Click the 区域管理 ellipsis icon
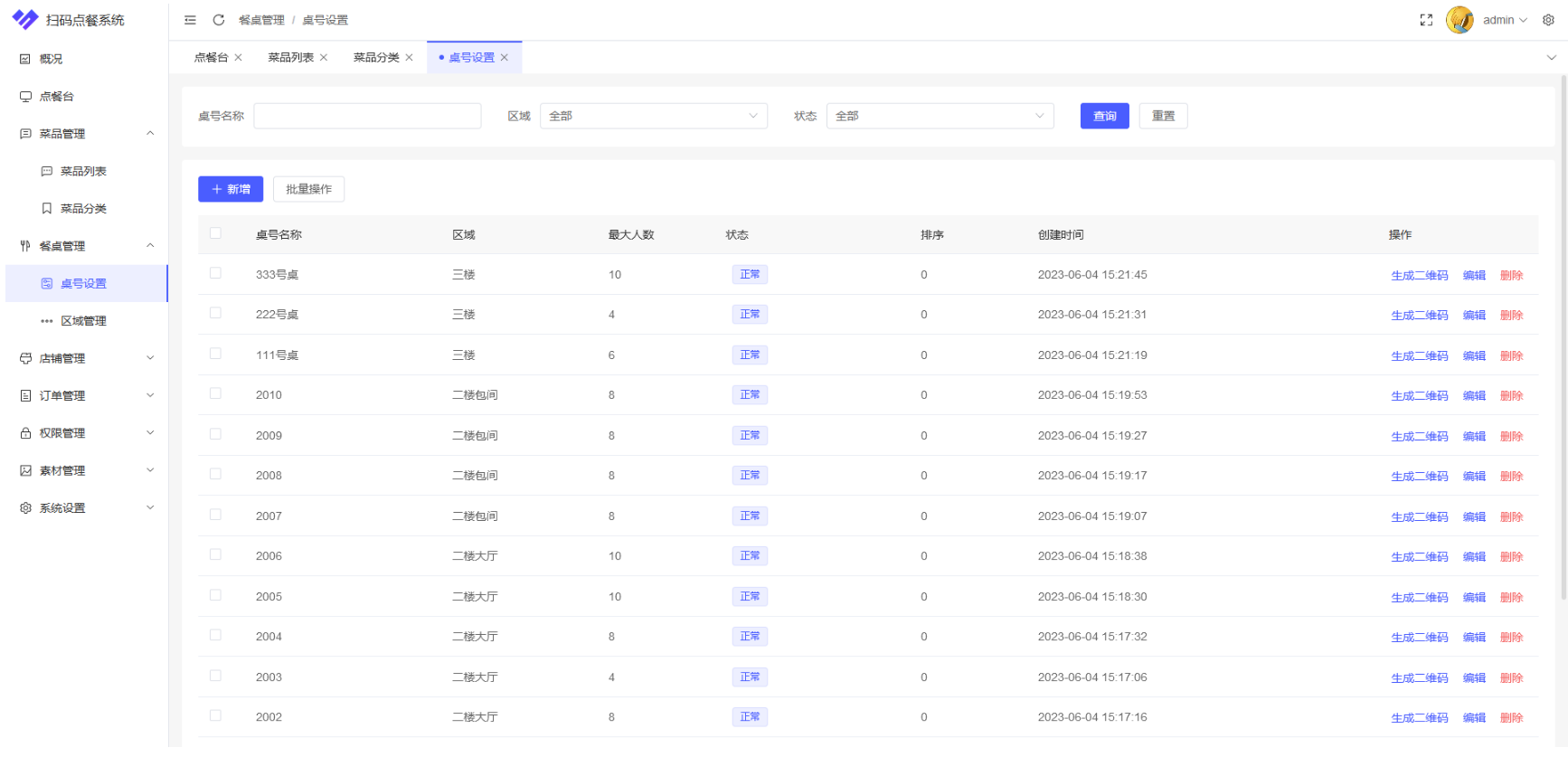The image size is (1568, 776). coord(47,321)
